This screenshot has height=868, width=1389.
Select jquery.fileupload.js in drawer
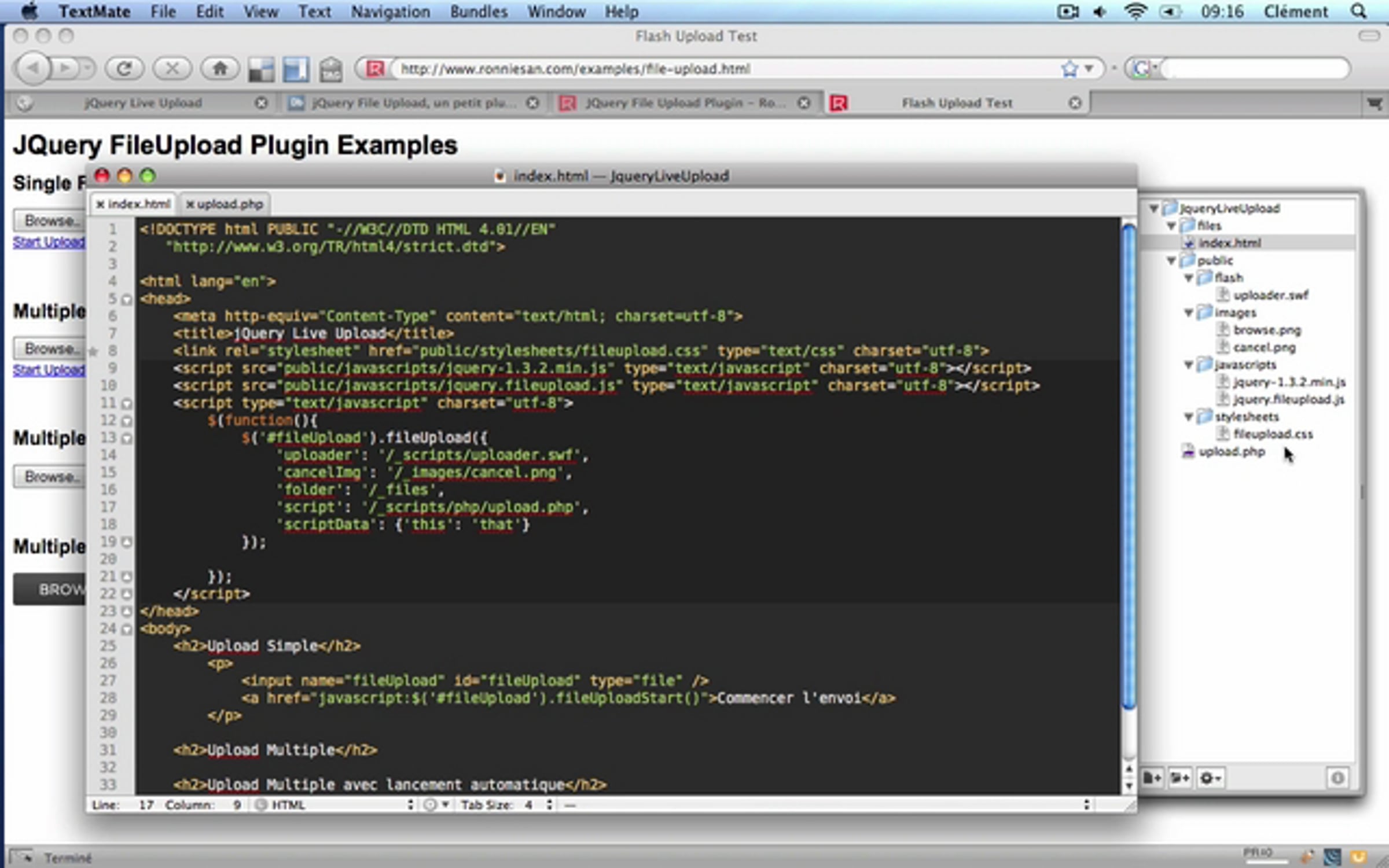click(1288, 399)
